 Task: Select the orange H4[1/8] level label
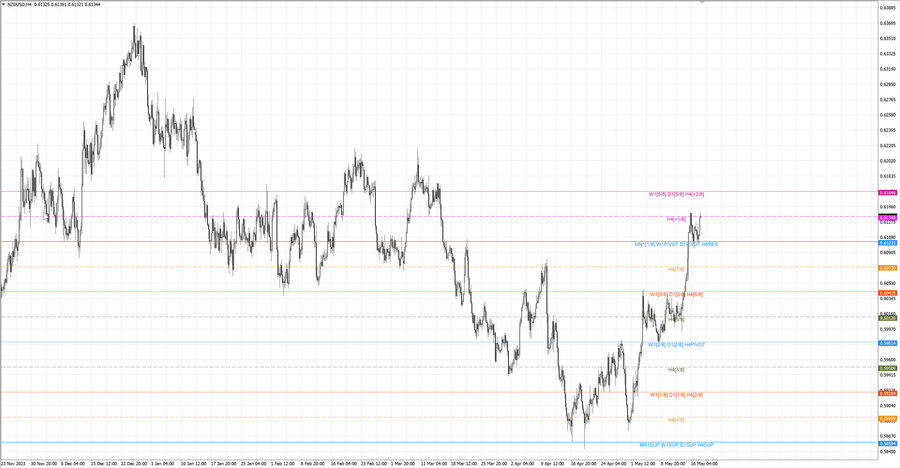click(676, 420)
